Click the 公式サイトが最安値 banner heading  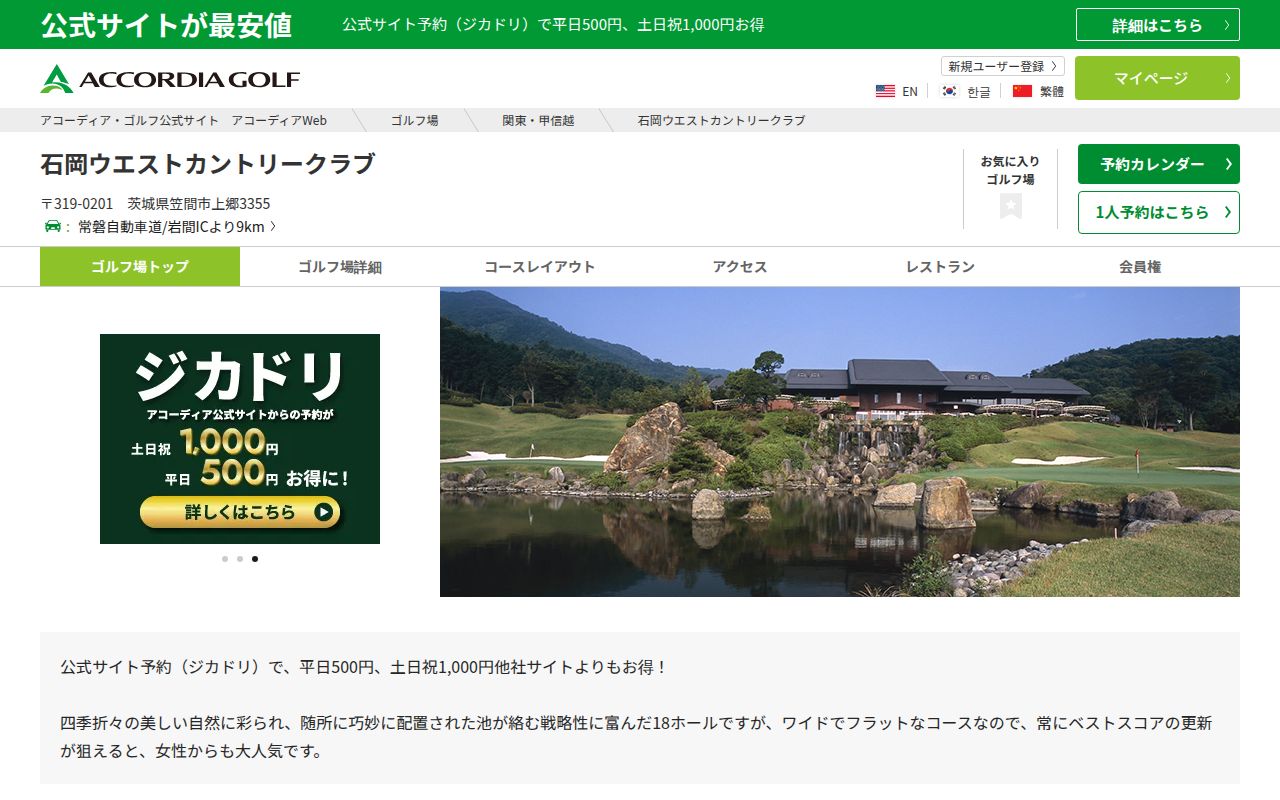(x=166, y=25)
